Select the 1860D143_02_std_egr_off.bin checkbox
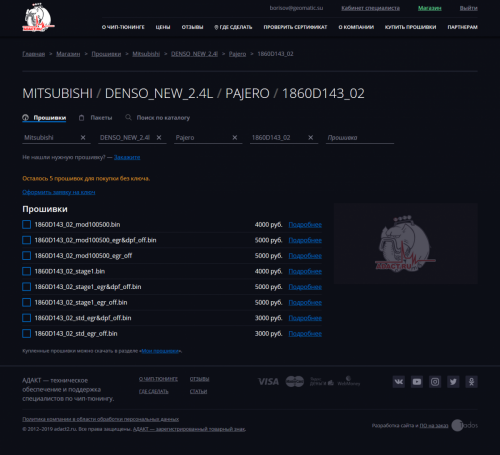This screenshot has width=500, height=455. pos(27,333)
